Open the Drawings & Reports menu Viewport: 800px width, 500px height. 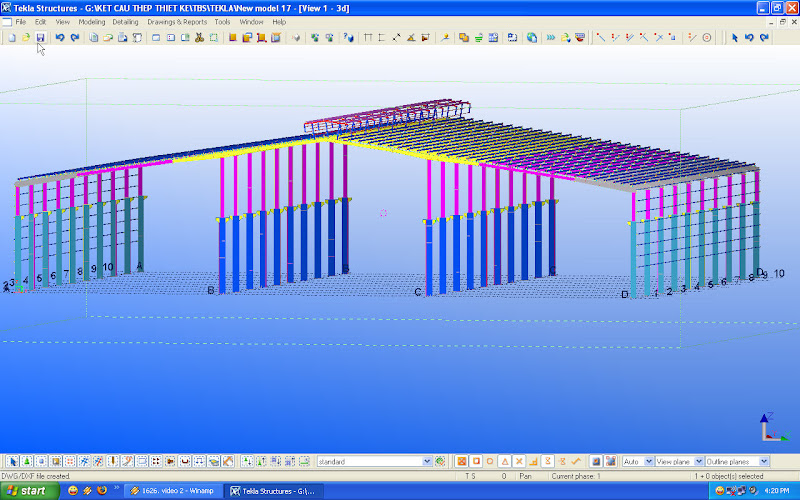click(x=177, y=21)
